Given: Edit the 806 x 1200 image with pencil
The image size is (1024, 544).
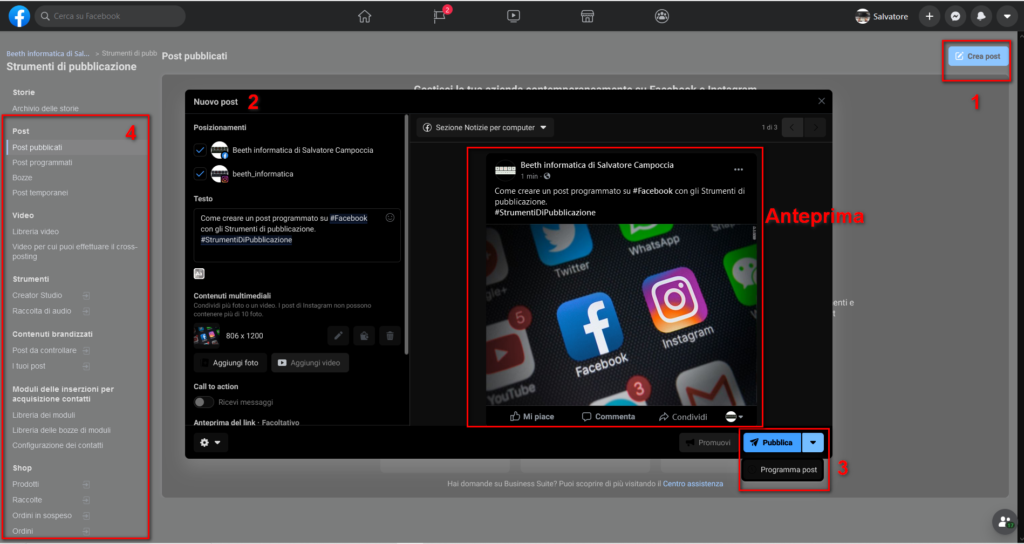Looking at the screenshot, I should [338, 336].
